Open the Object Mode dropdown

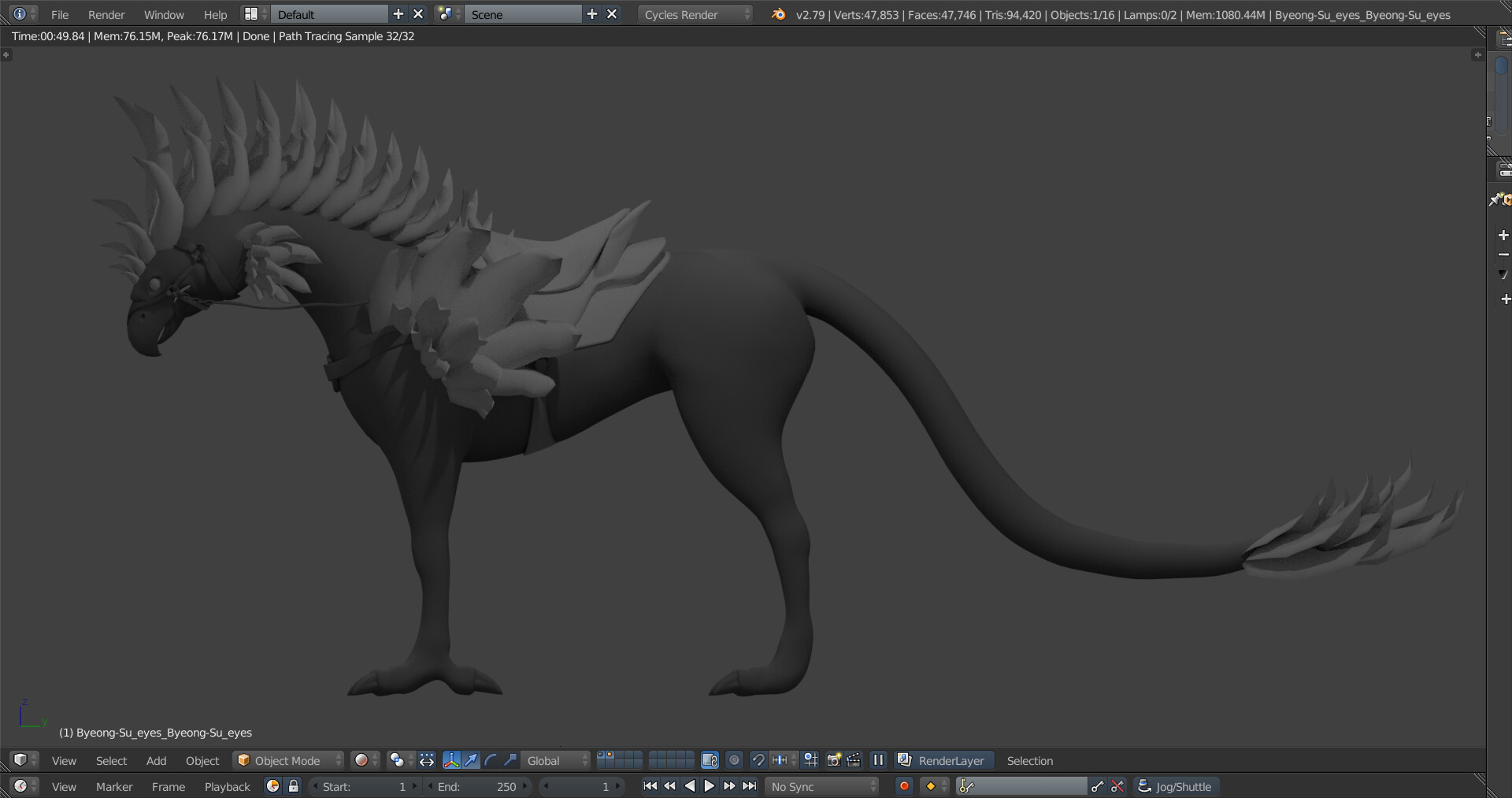click(287, 760)
